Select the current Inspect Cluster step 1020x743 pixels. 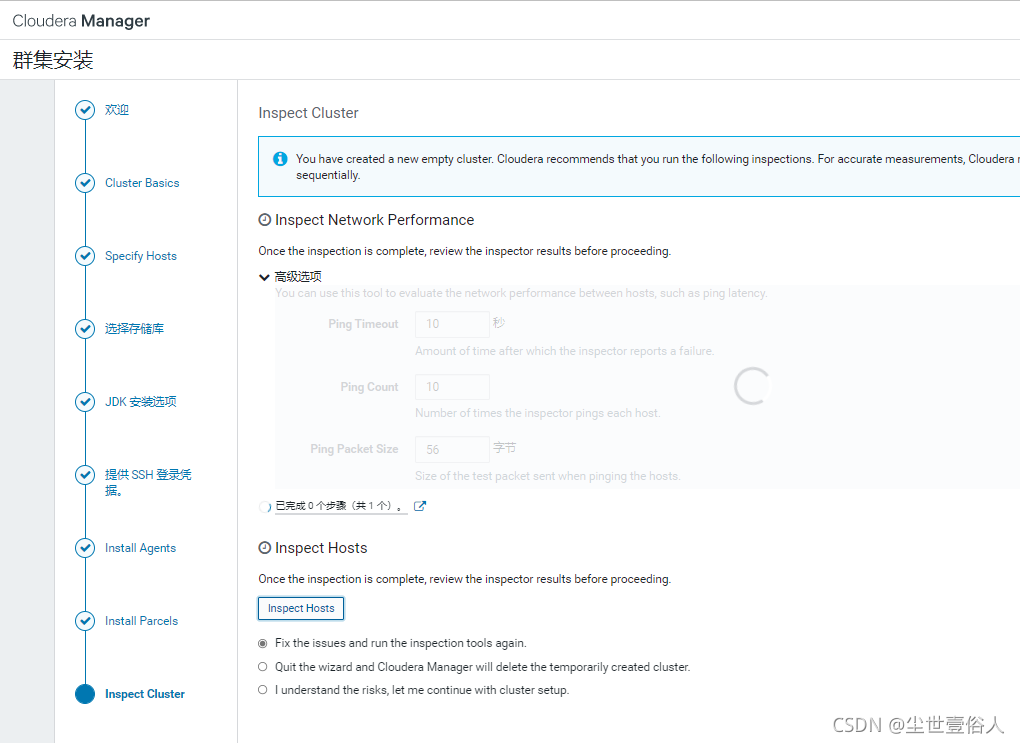pyautogui.click(x=145, y=694)
